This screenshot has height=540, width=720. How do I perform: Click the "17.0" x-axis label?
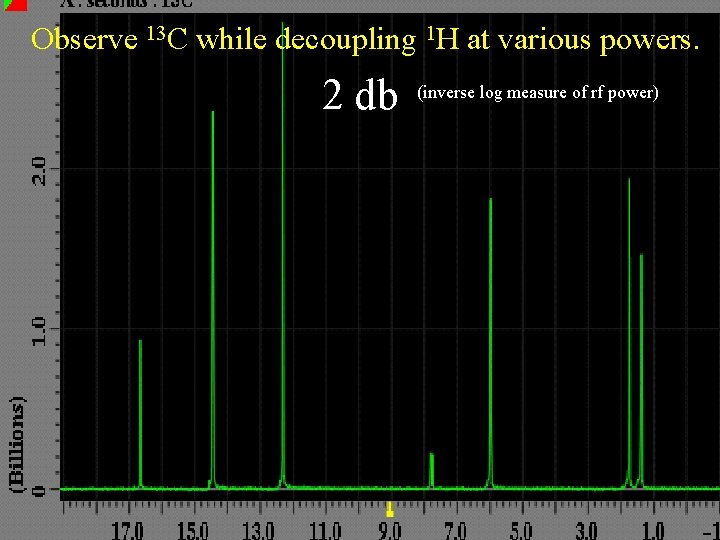click(x=127, y=532)
